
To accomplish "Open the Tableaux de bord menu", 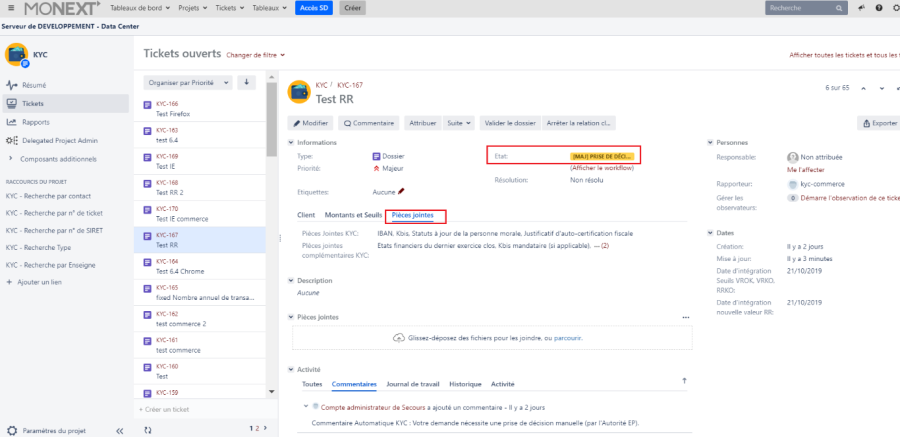I will point(139,8).
